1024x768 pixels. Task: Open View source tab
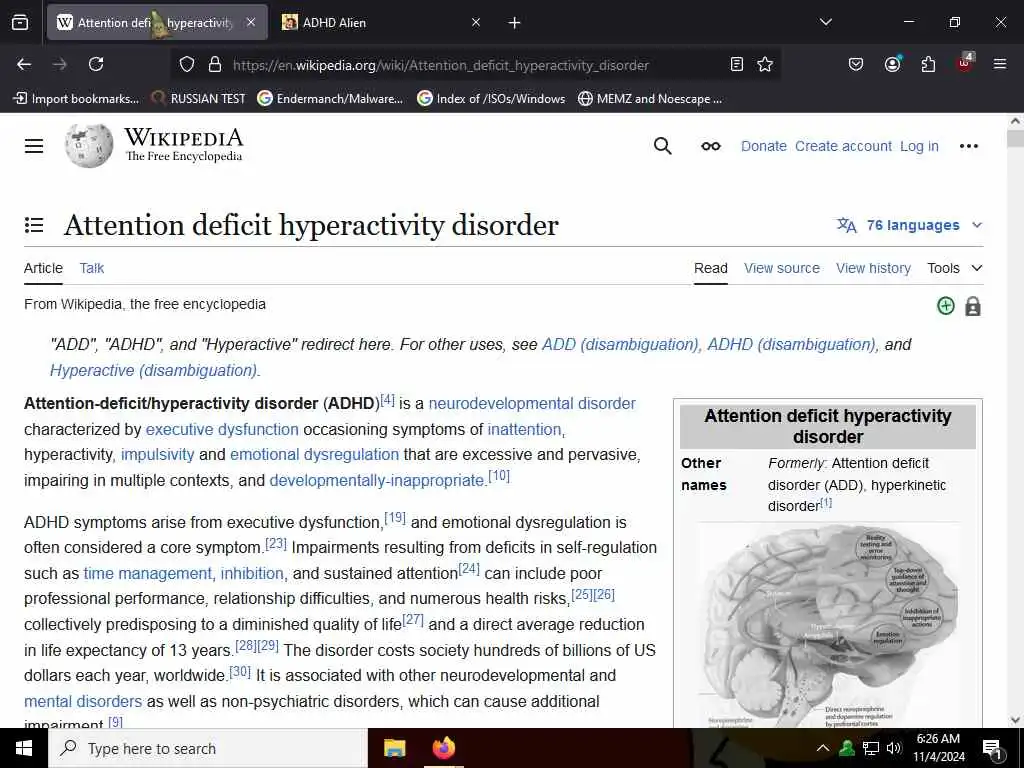click(x=782, y=268)
